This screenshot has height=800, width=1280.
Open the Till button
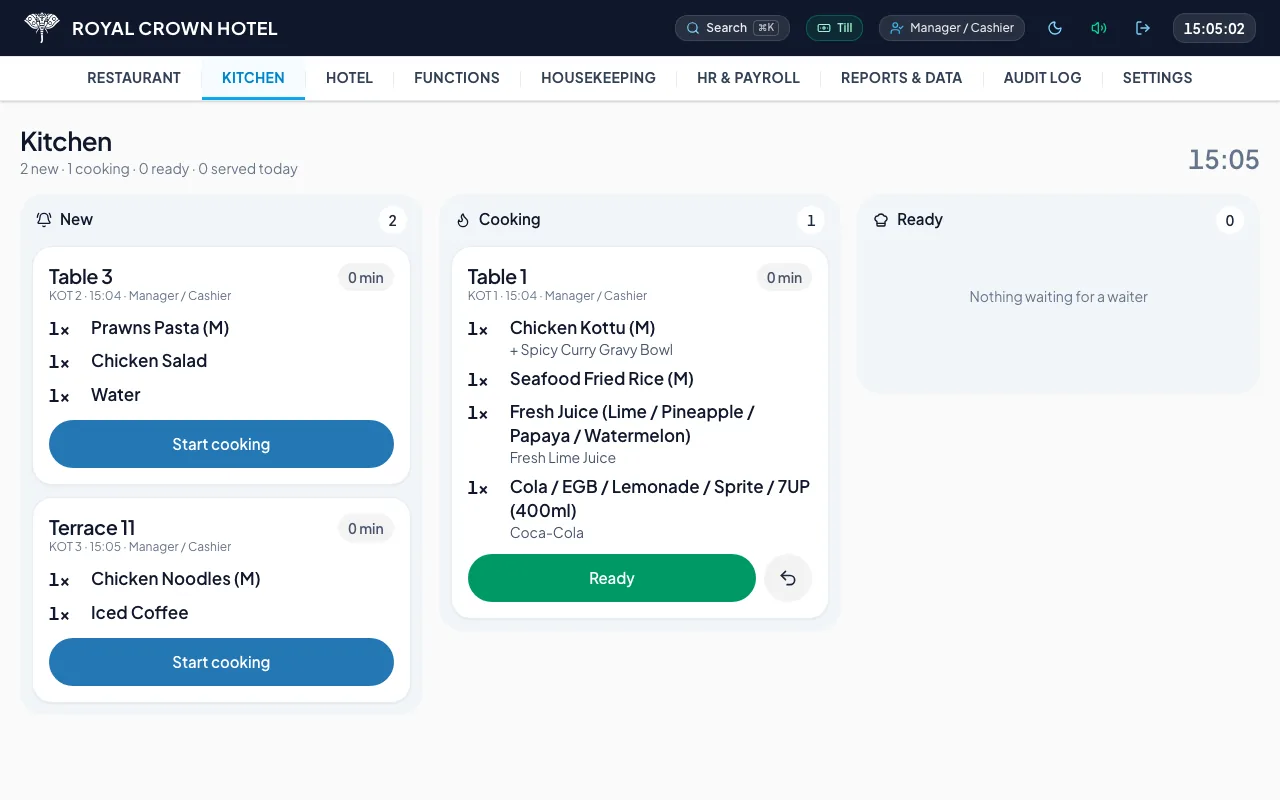834,28
